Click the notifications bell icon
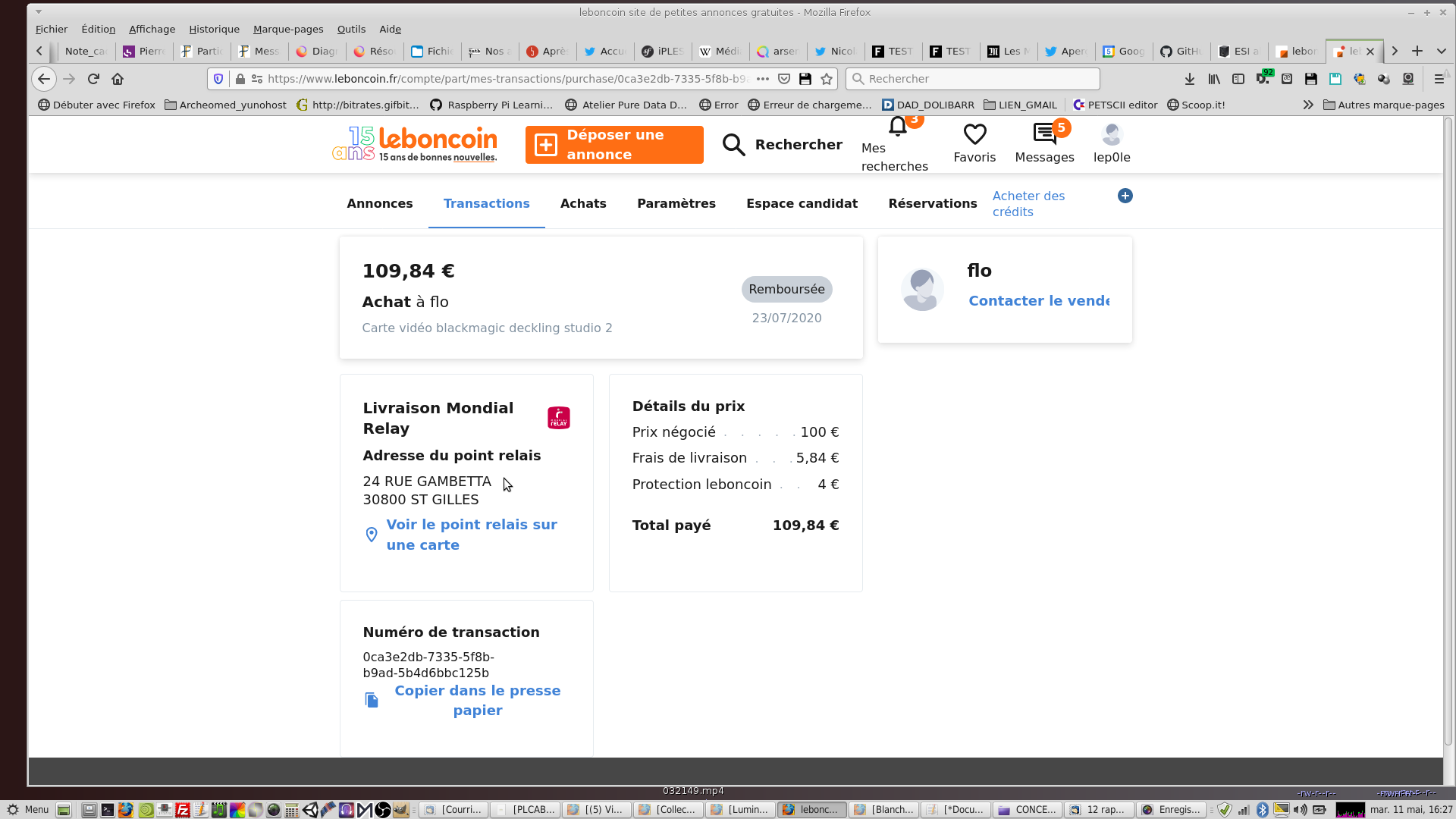The height and width of the screenshot is (819, 1456). click(x=898, y=127)
